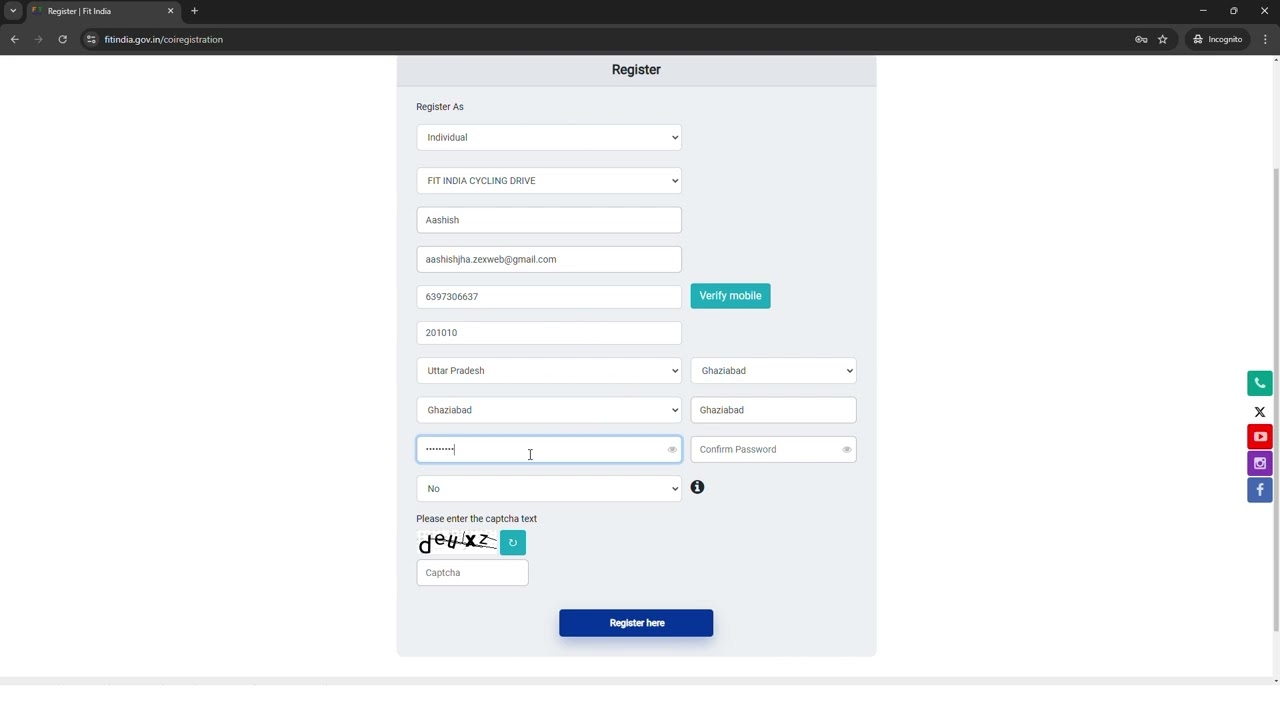Open the phone contact side icon

tap(1259, 383)
